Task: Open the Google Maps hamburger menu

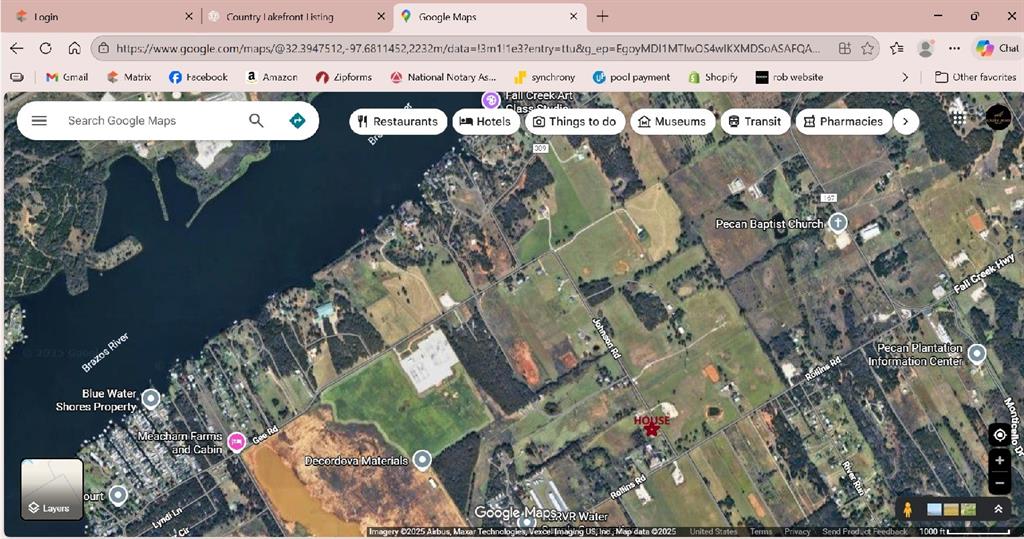Action: coord(39,121)
